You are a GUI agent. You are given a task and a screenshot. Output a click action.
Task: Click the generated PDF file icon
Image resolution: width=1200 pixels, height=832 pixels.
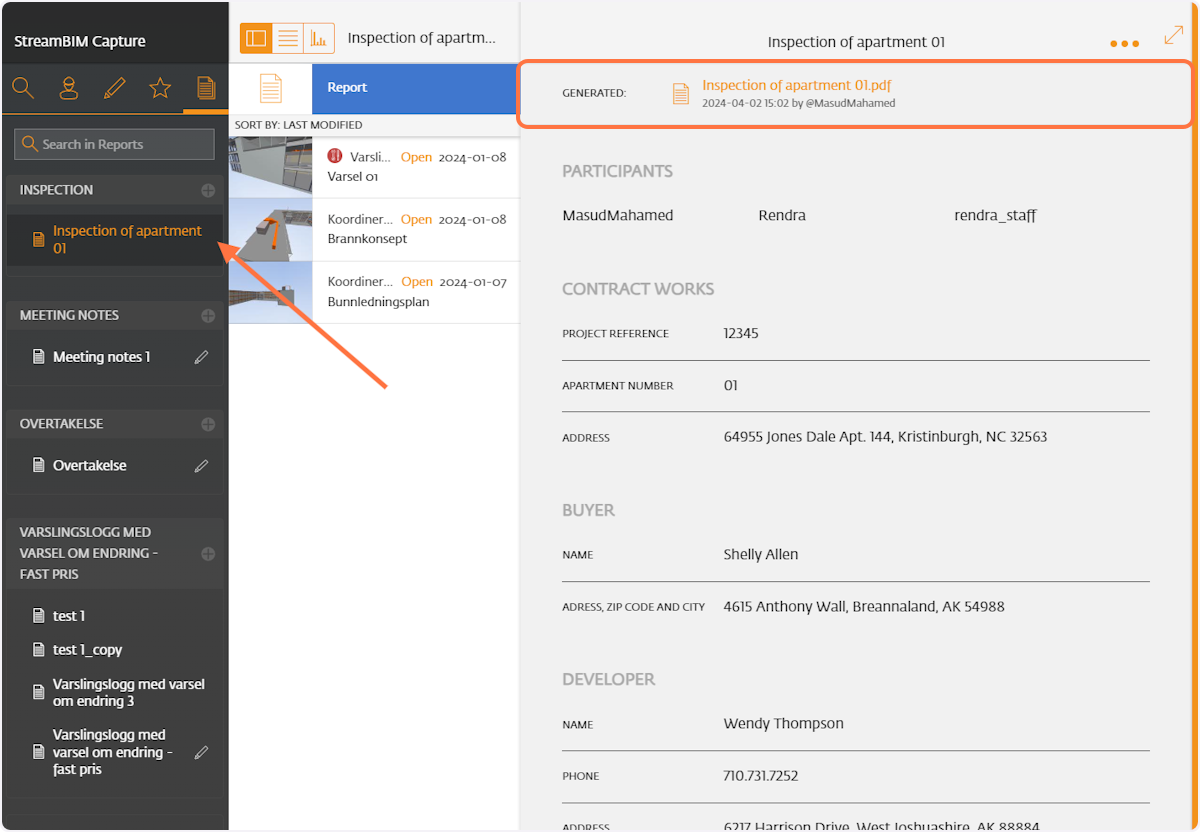681,94
